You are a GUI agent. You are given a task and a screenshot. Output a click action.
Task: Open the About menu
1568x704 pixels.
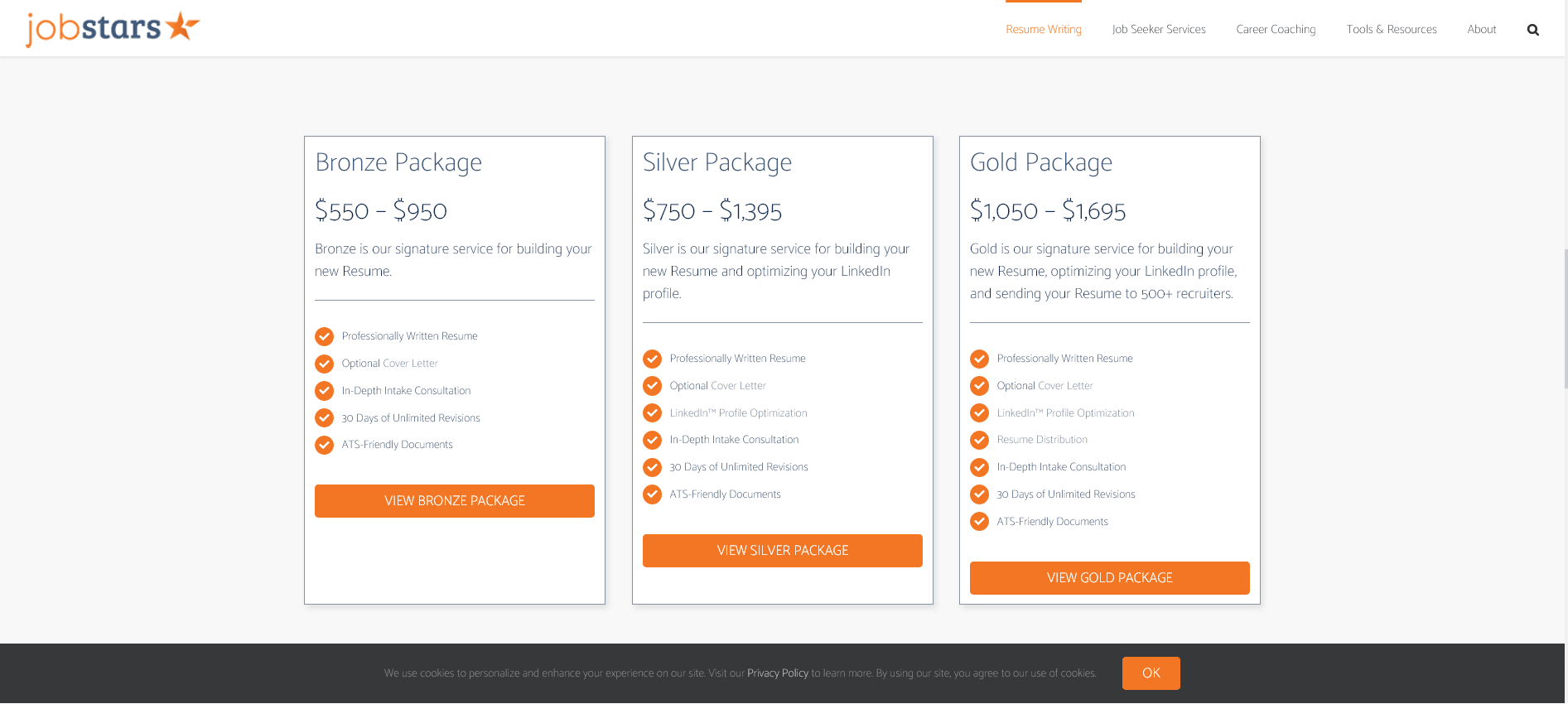click(1482, 29)
